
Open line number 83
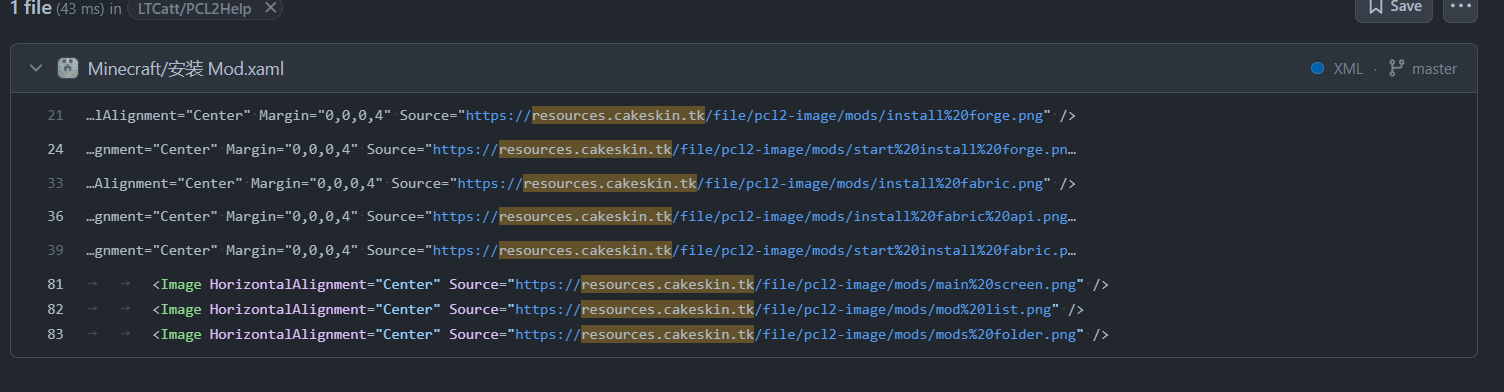point(55,335)
